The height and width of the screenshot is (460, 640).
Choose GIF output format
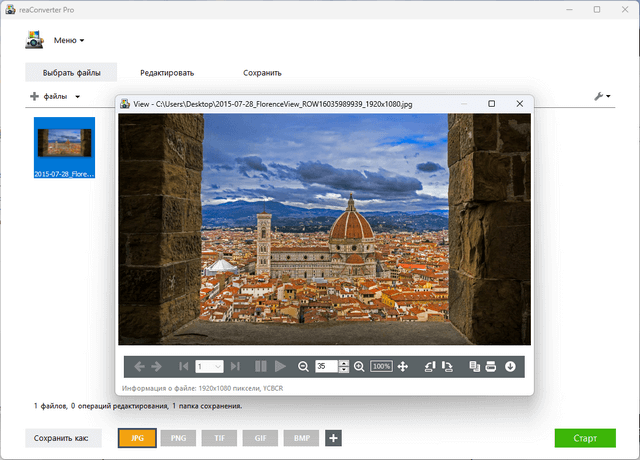click(260, 438)
